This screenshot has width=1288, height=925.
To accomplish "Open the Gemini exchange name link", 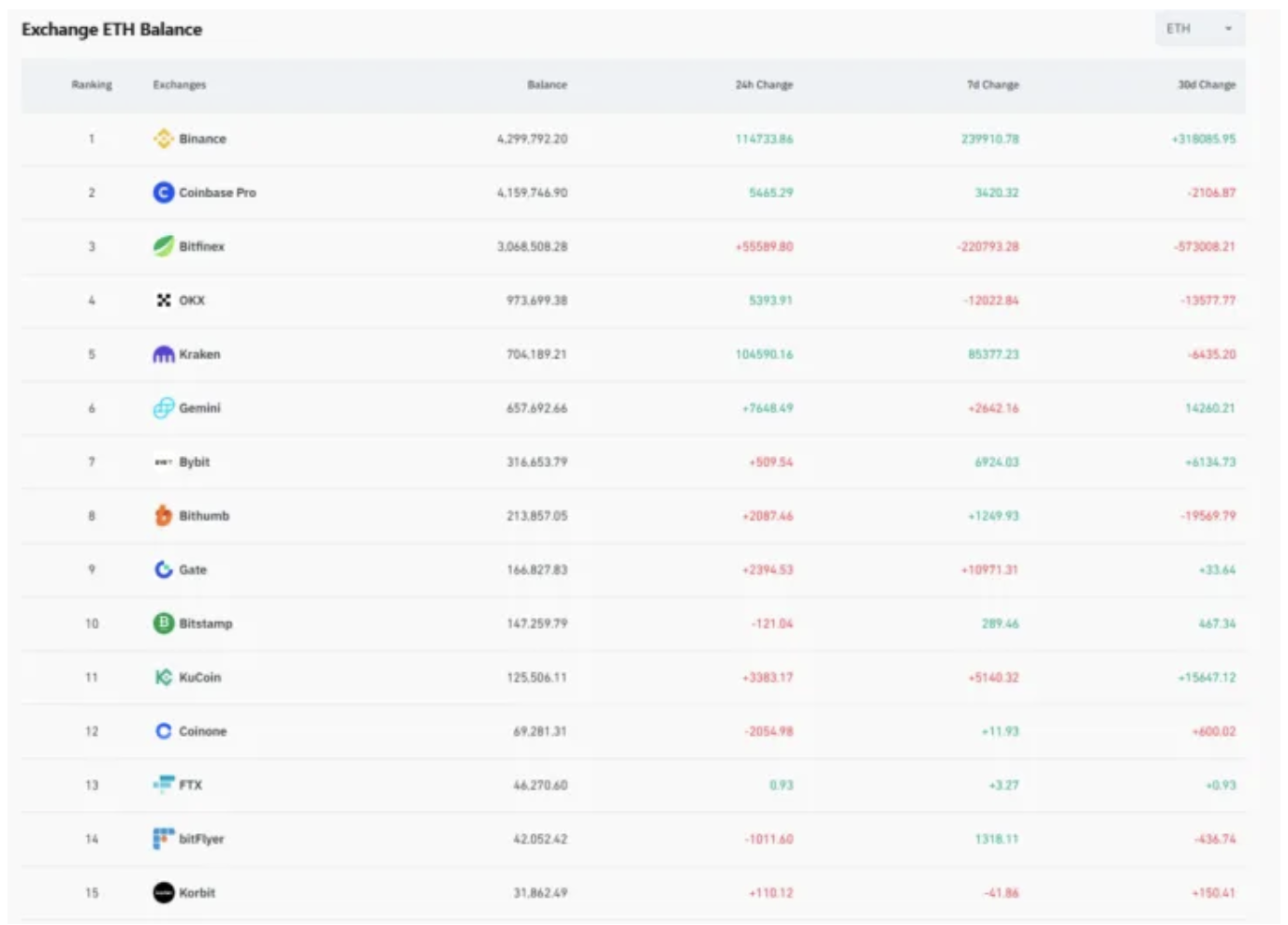I will click(x=200, y=408).
